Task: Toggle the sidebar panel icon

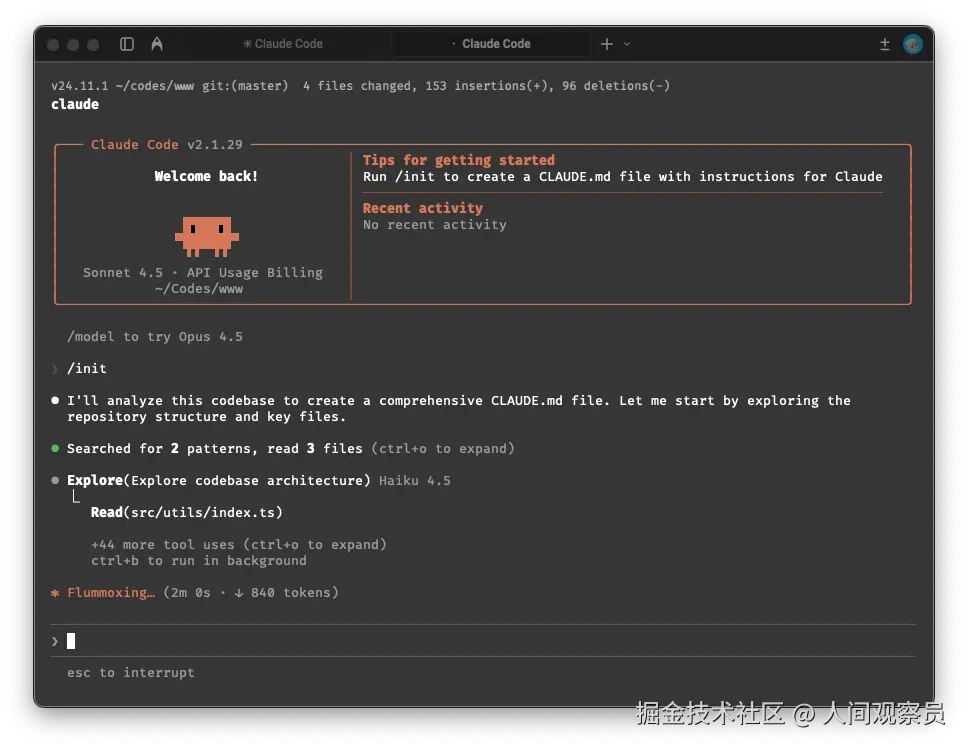Action: click(127, 44)
